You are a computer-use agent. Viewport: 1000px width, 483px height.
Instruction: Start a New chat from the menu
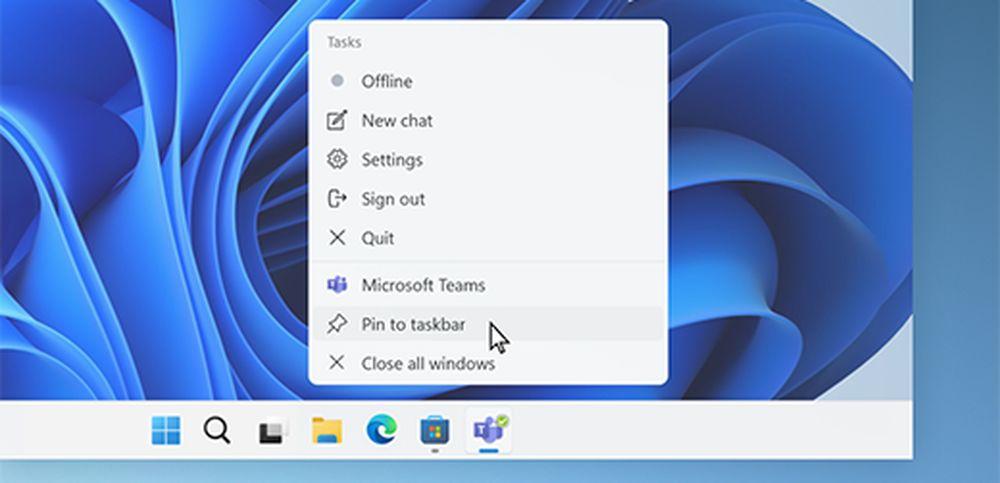(x=397, y=121)
